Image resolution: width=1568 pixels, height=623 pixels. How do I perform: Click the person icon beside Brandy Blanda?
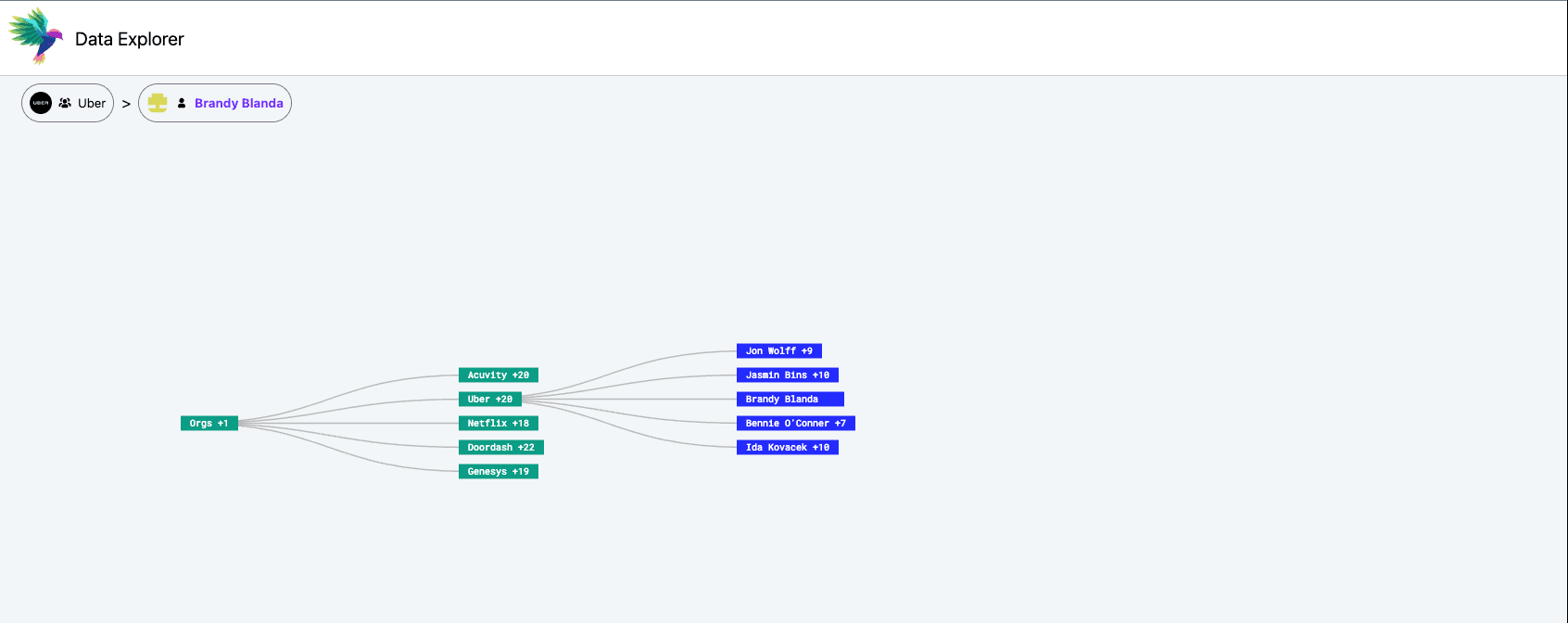[x=182, y=103]
